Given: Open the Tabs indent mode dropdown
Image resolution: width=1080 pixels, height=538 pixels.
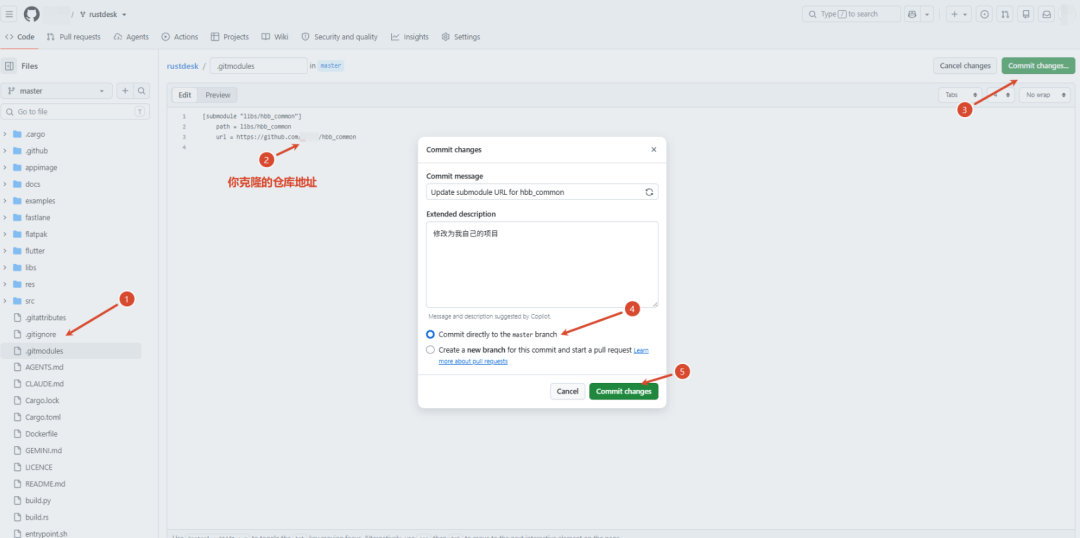Looking at the screenshot, I should click(x=960, y=95).
